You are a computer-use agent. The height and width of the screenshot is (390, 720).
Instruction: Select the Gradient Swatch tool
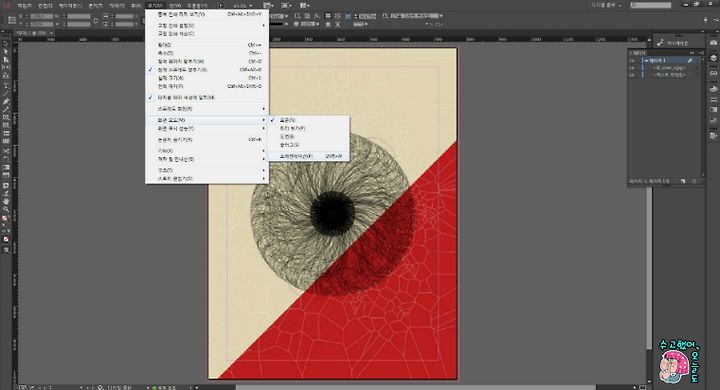pos(6,167)
